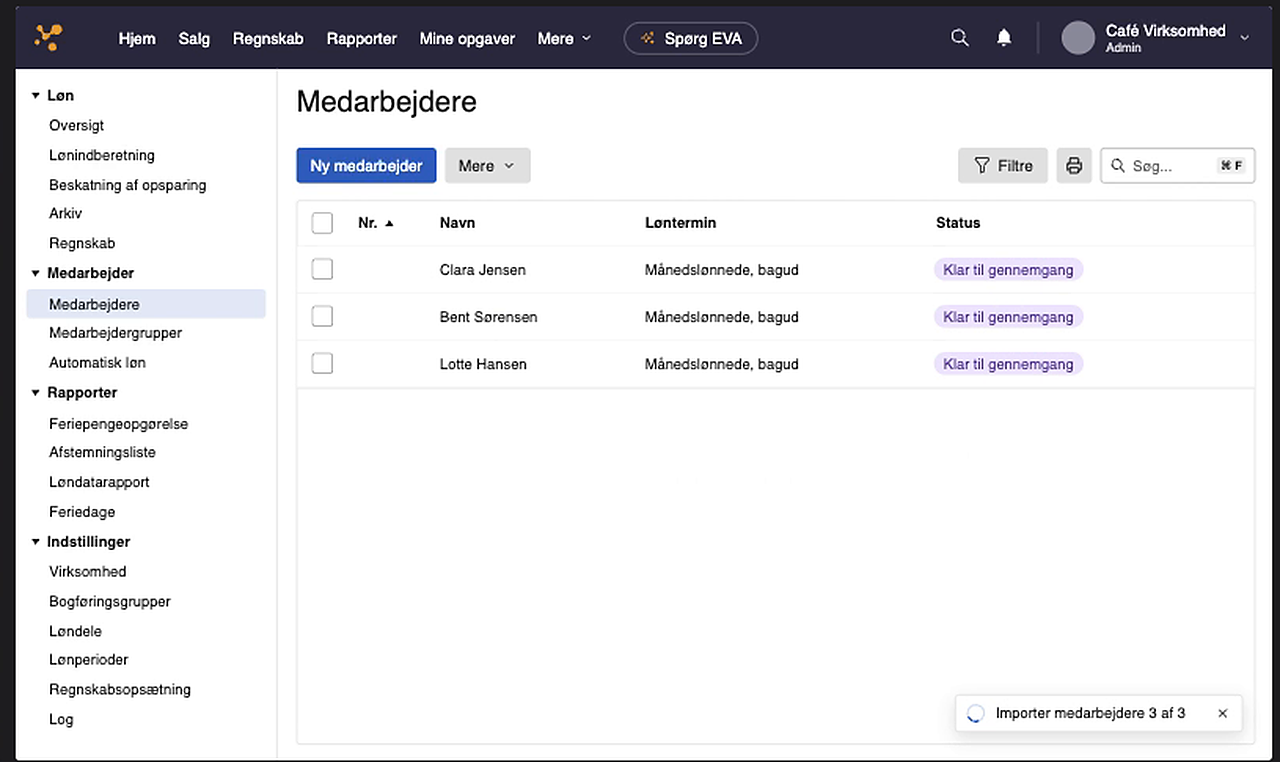Click the Ny medarbejder button

point(366,166)
